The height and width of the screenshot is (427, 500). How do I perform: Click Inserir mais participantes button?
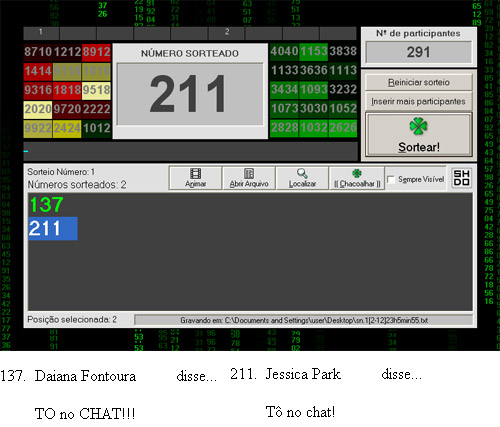(x=419, y=101)
